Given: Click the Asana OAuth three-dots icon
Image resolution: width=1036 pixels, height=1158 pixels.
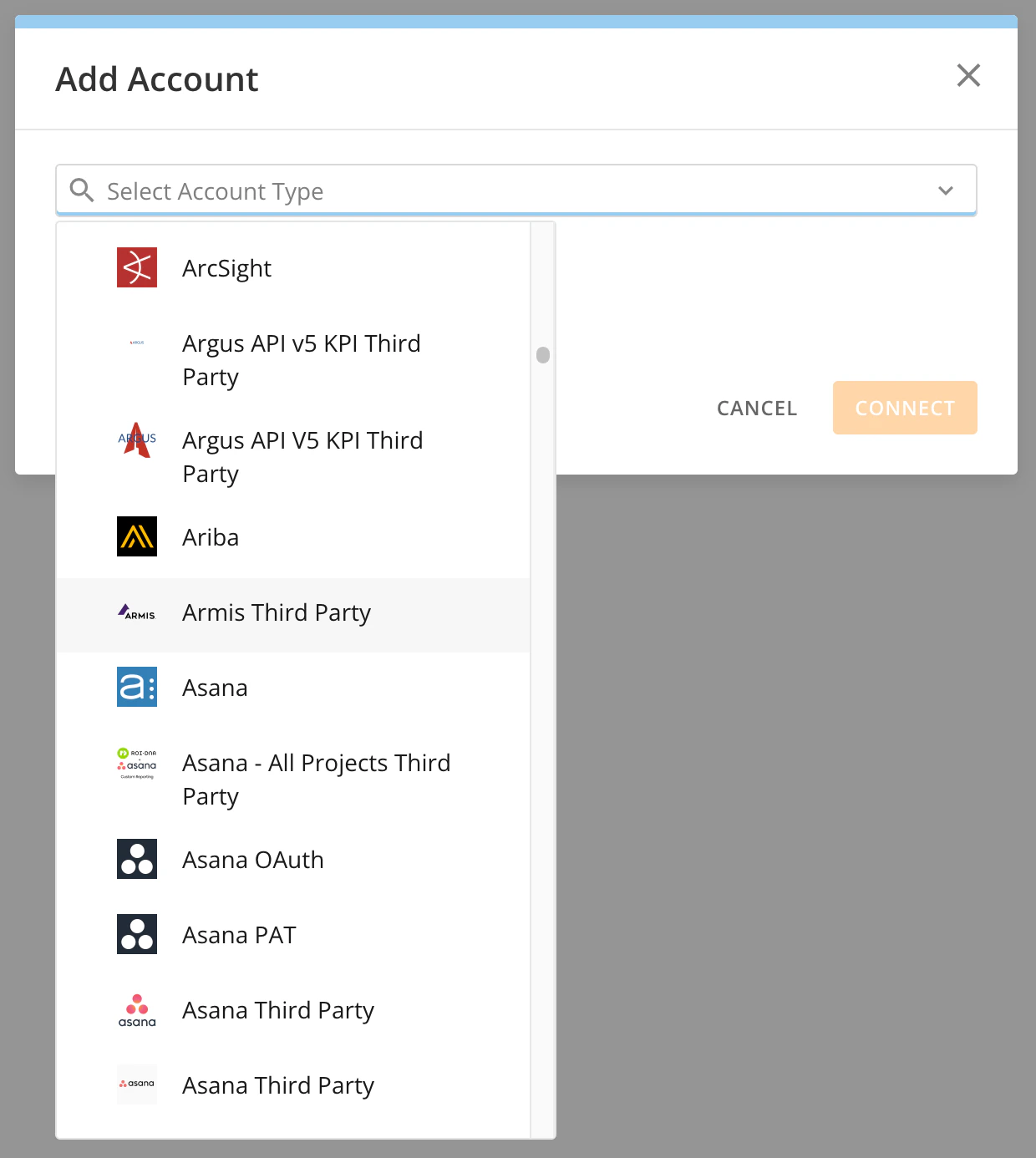Looking at the screenshot, I should tap(137, 859).
